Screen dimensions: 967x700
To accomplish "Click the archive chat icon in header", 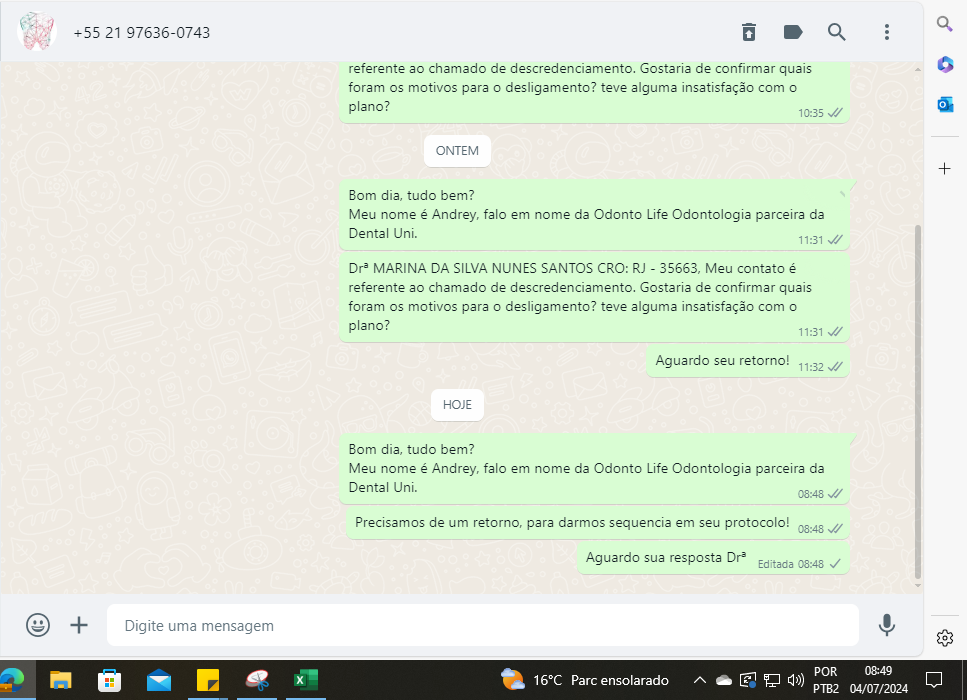I will pyautogui.click(x=749, y=32).
